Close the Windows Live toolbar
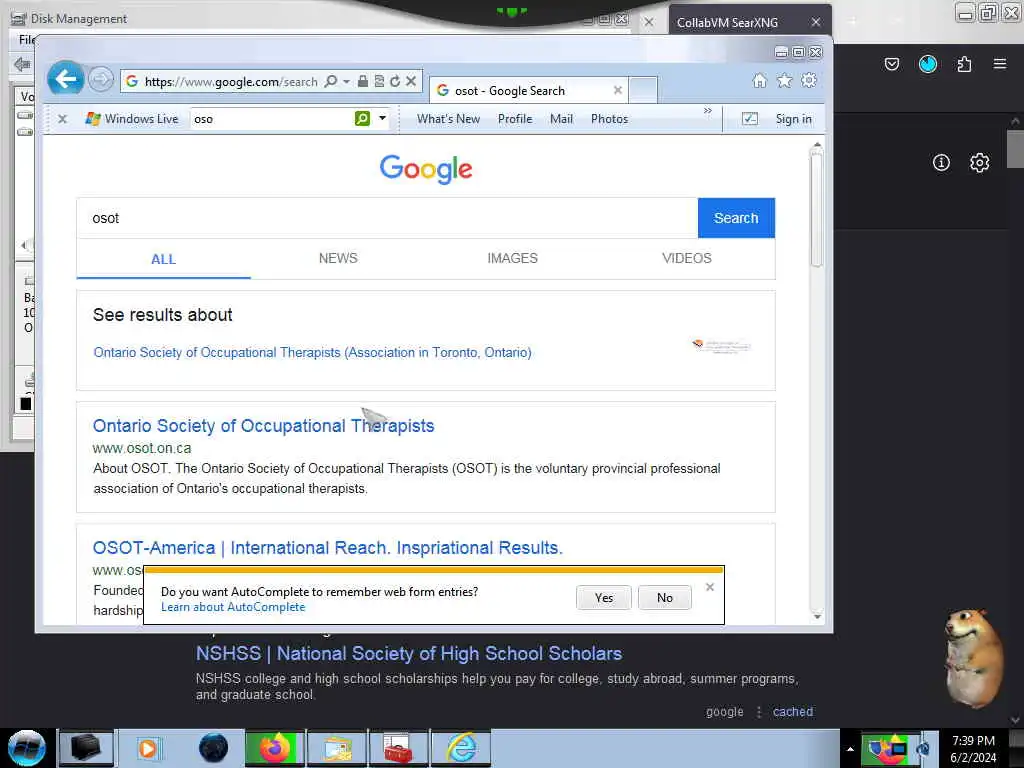1024x768 pixels. pos(62,119)
